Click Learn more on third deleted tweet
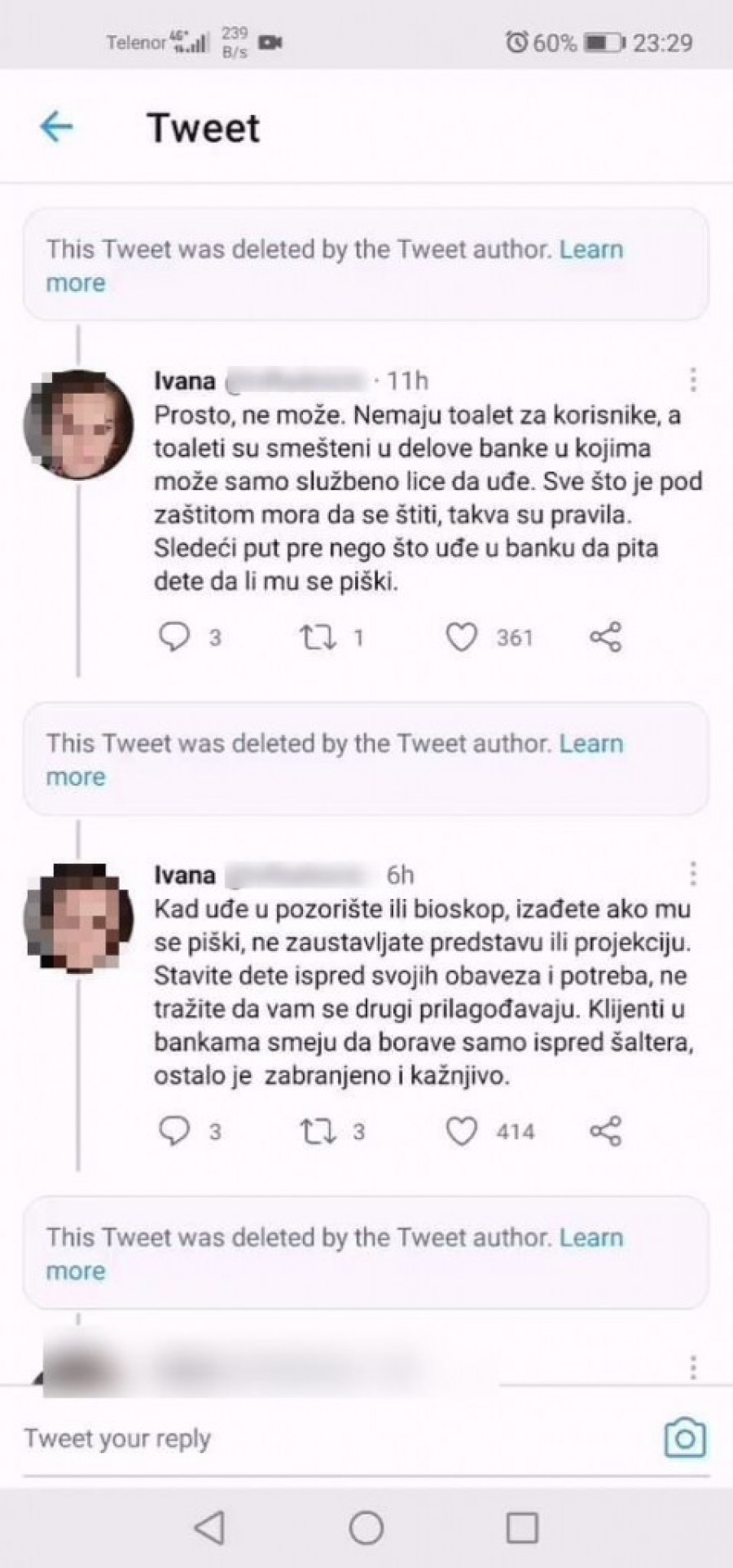 [590, 1237]
